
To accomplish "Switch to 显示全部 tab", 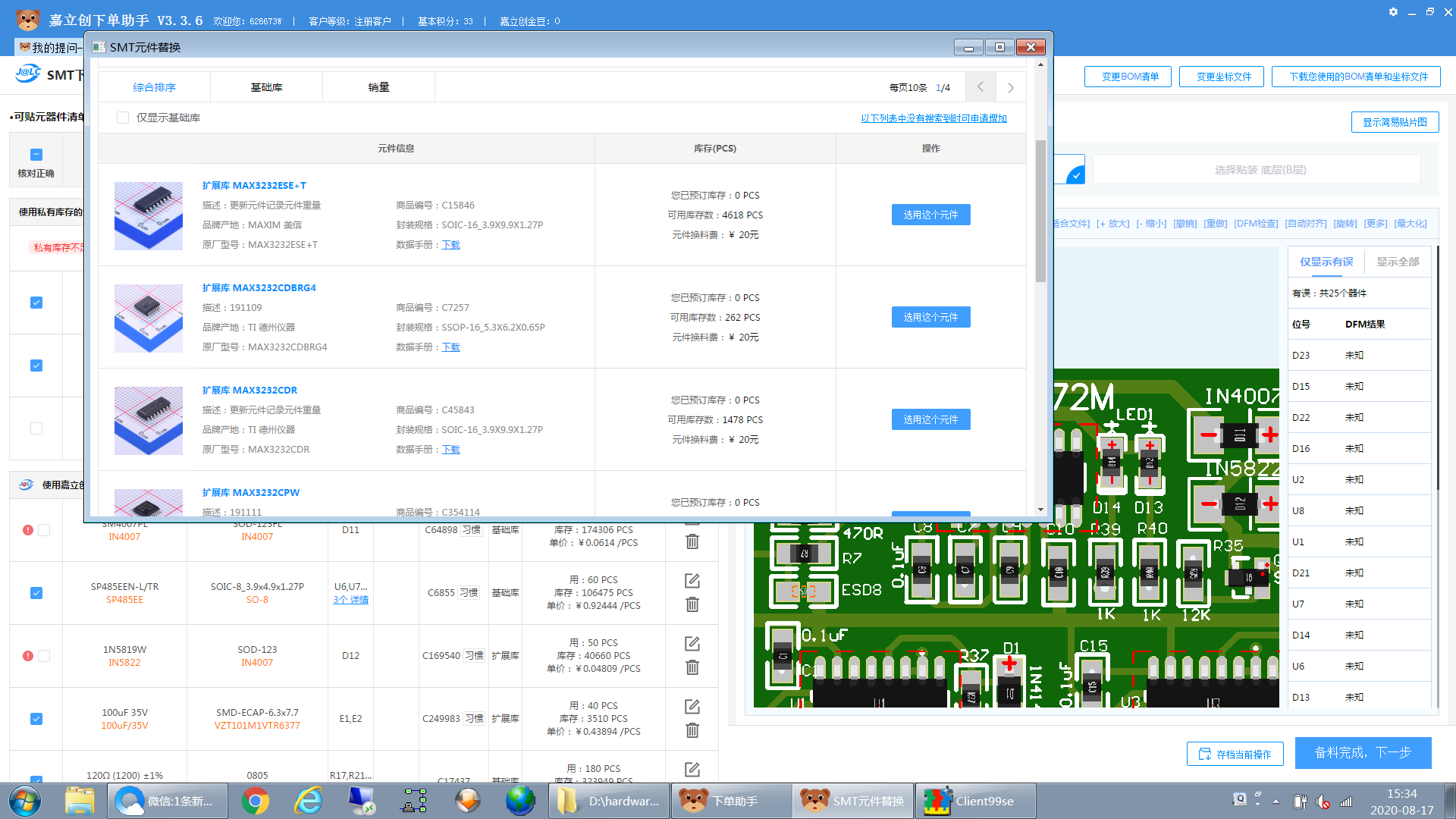I will pyautogui.click(x=1398, y=262).
